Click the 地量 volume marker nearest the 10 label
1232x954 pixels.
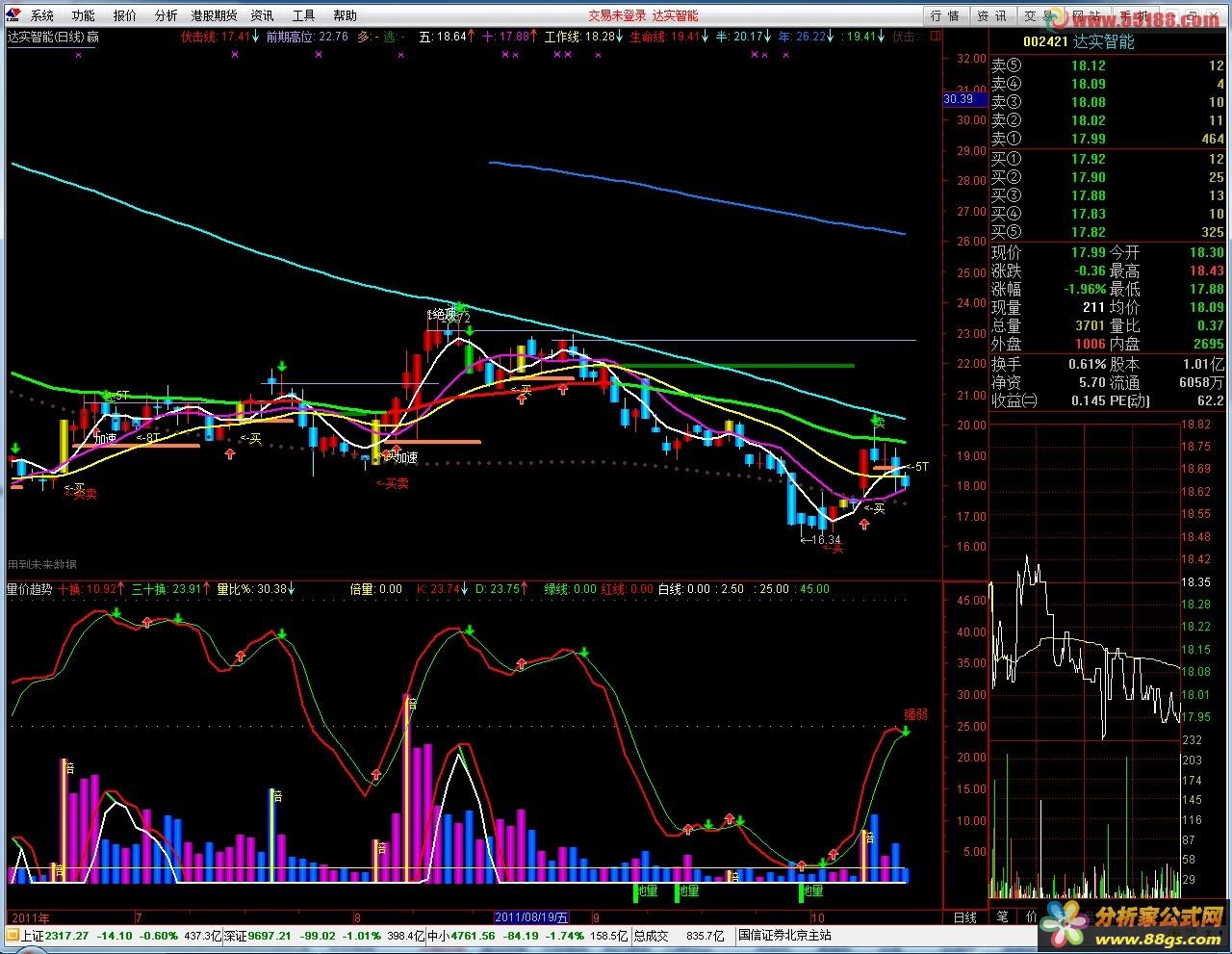[x=813, y=891]
